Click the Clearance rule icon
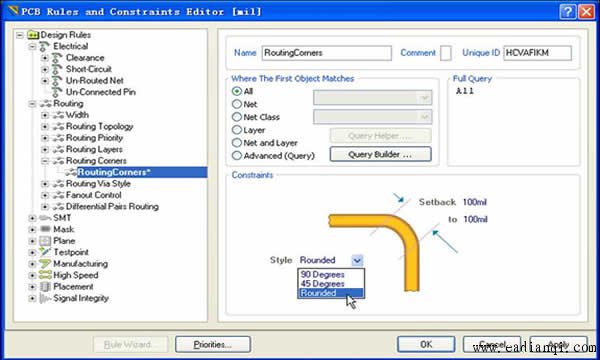Viewport: 600px width, 360px height. click(x=57, y=58)
